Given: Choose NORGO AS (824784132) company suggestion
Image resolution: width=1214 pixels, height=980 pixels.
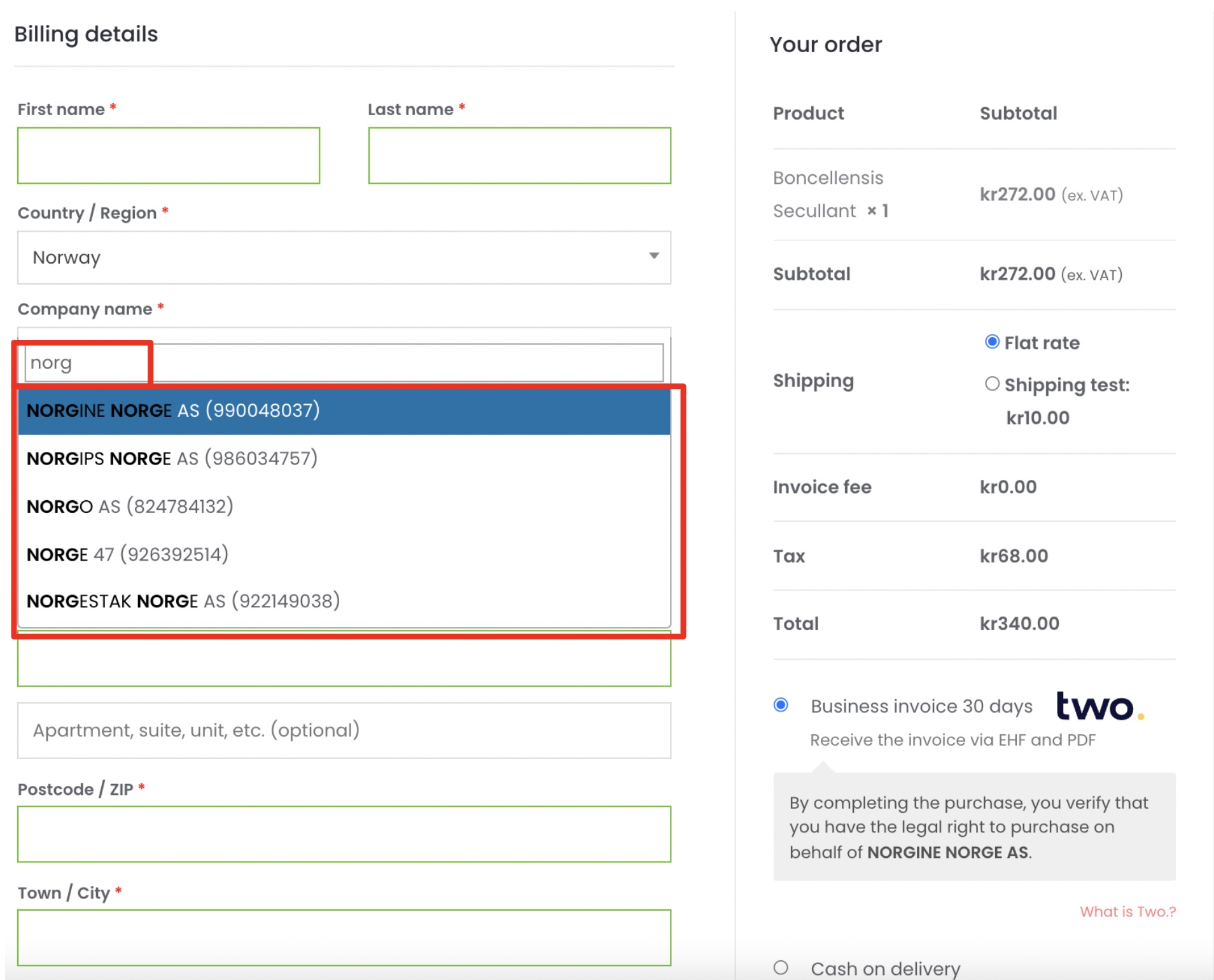Looking at the screenshot, I should coord(344,507).
